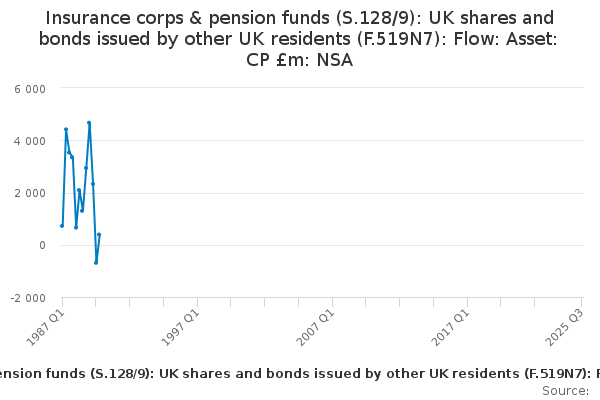Click the 0 y-axis label
600x400 pixels.
(x=42, y=245)
